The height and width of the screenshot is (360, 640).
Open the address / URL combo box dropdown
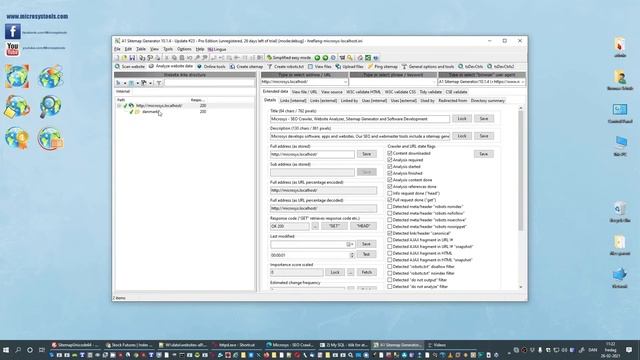point(345,82)
